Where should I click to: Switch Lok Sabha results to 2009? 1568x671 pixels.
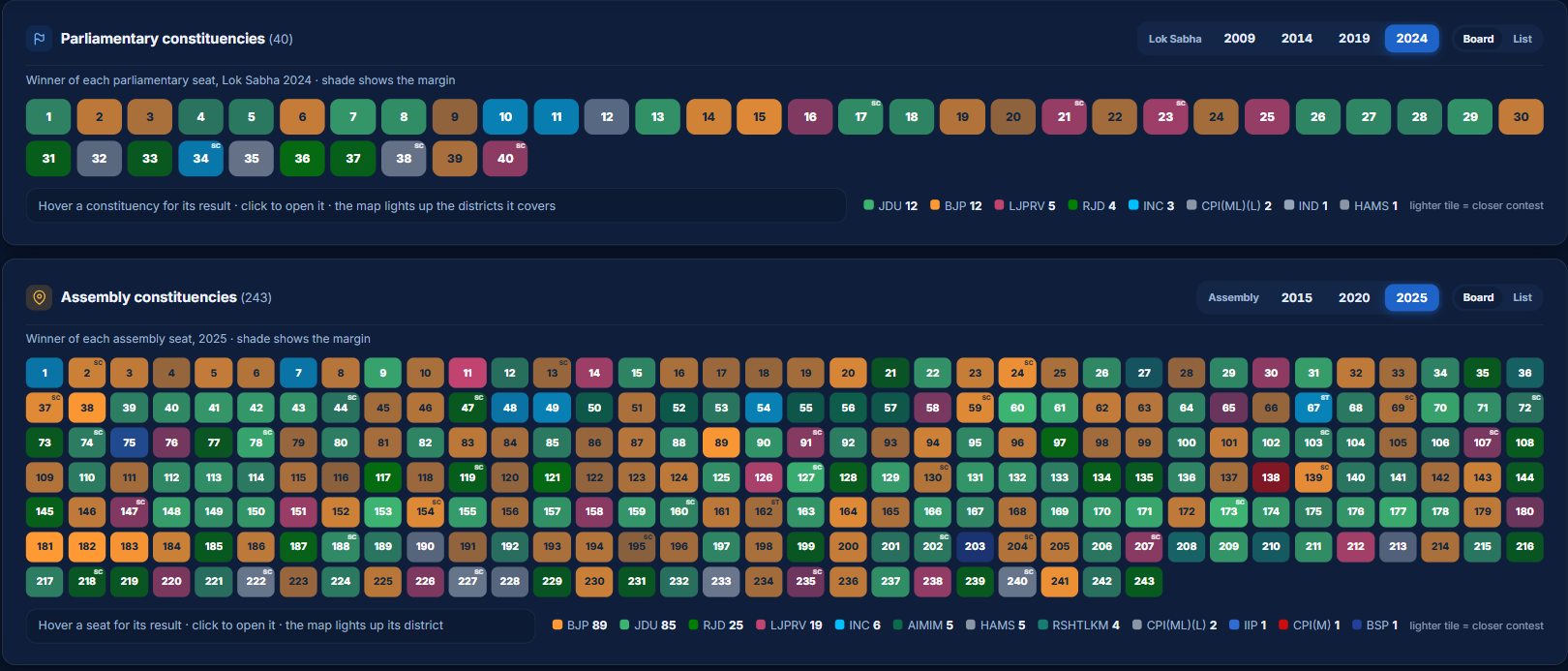point(1239,39)
